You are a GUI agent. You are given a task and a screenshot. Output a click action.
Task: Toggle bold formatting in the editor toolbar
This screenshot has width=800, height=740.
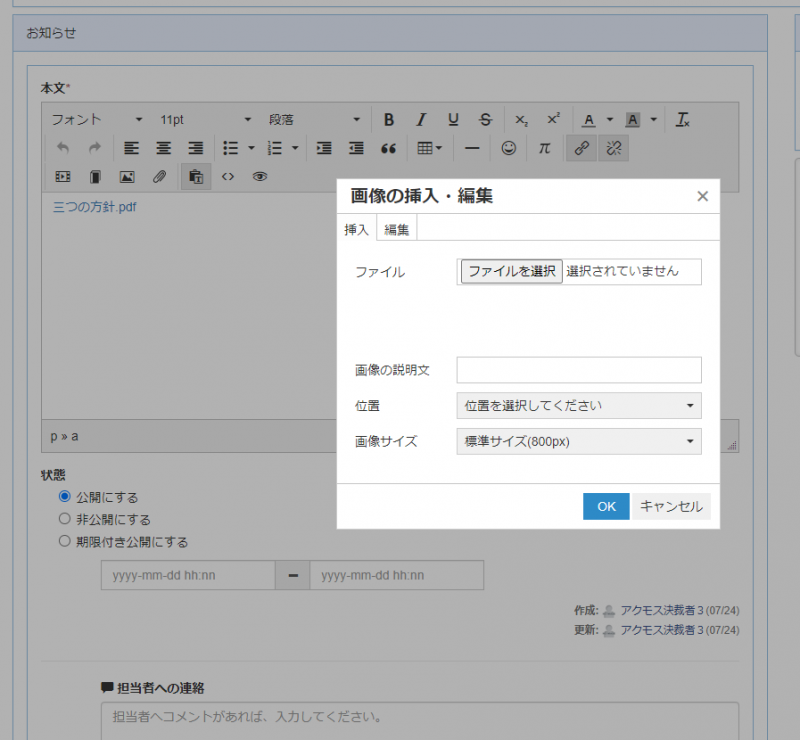click(389, 120)
